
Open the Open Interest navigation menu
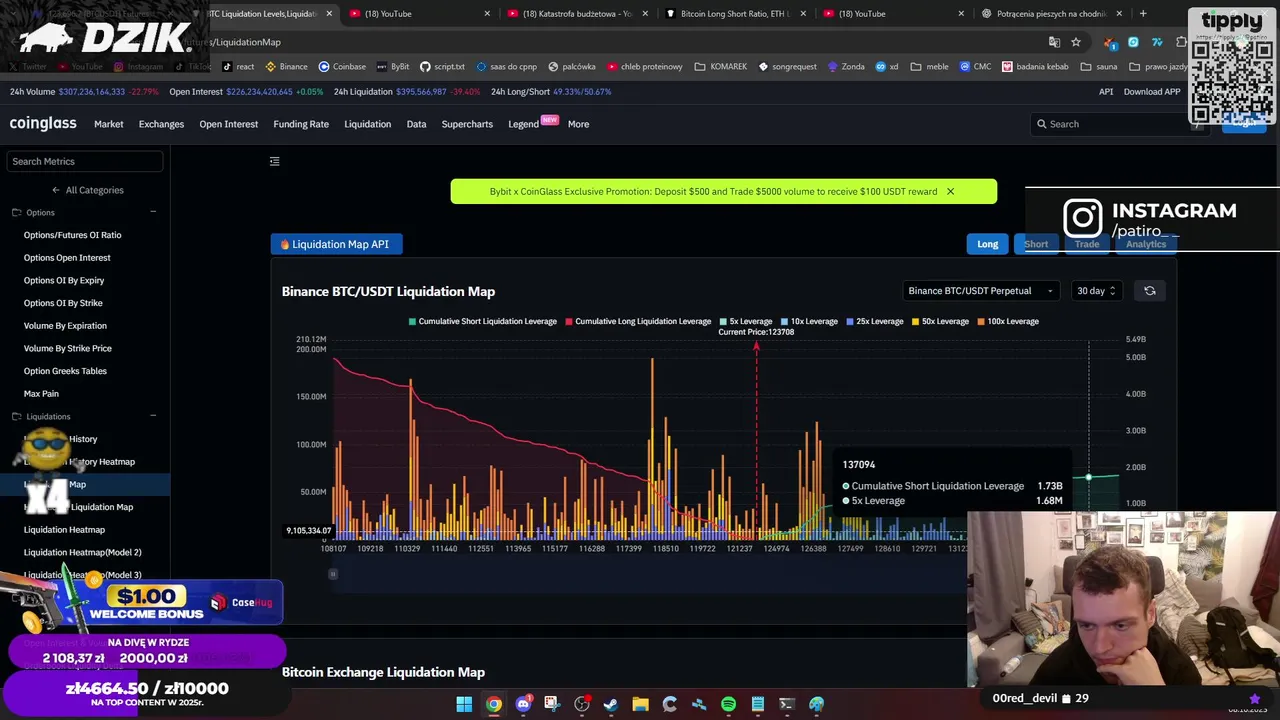click(x=228, y=124)
